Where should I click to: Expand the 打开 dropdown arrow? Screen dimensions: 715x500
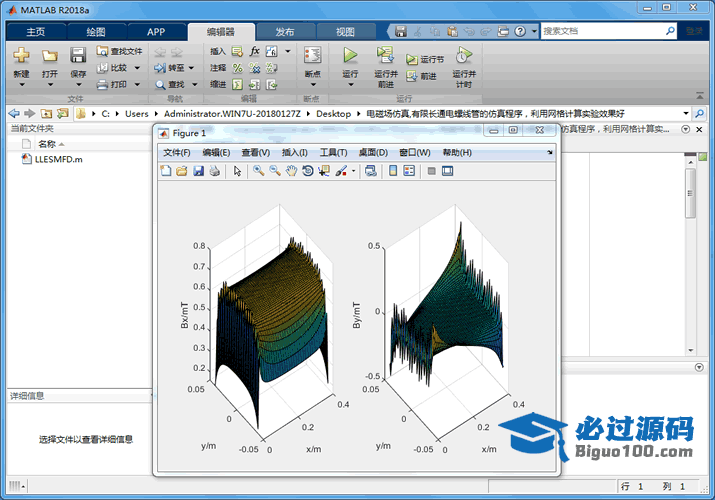tap(50, 84)
